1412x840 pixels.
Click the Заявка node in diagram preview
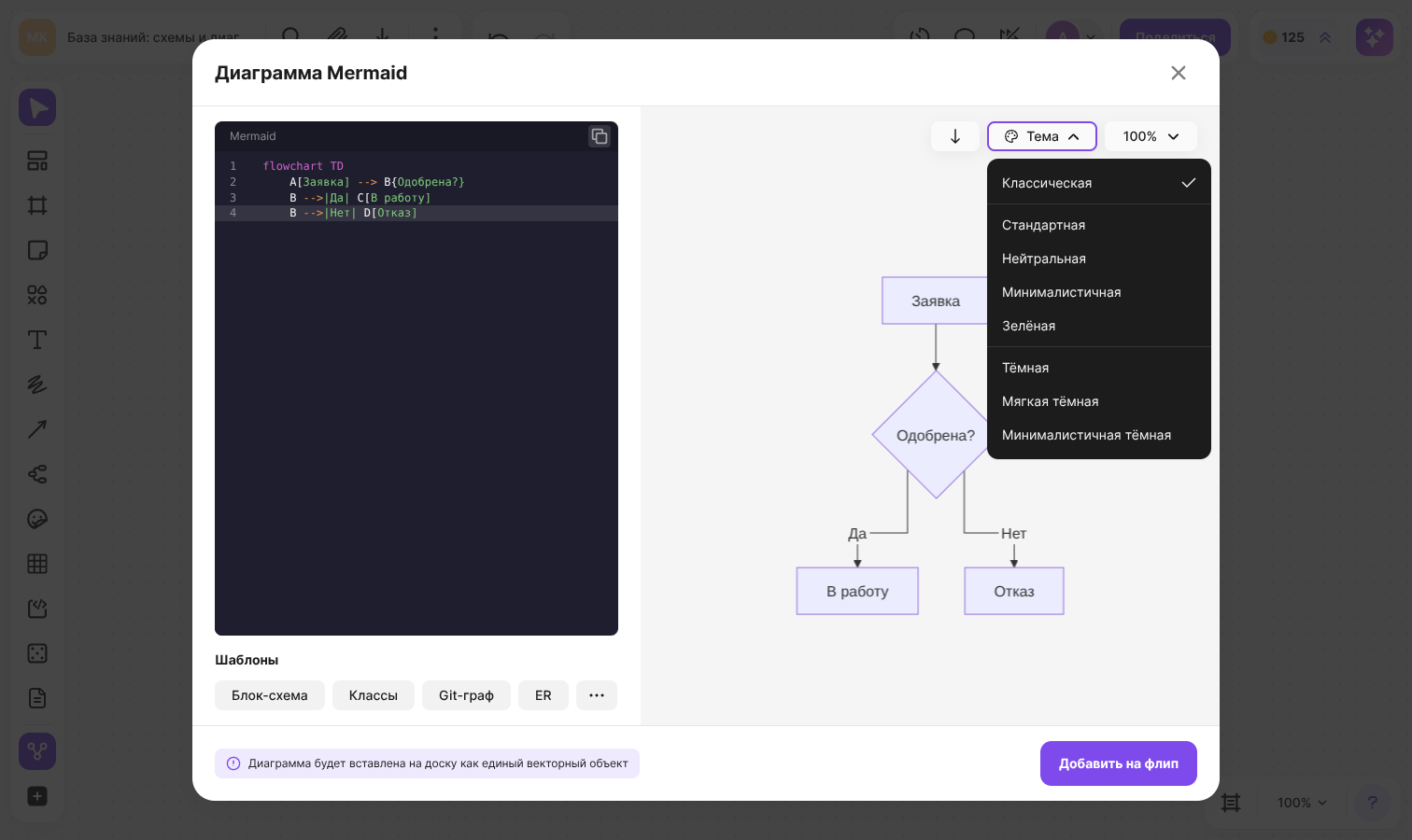[x=935, y=301]
